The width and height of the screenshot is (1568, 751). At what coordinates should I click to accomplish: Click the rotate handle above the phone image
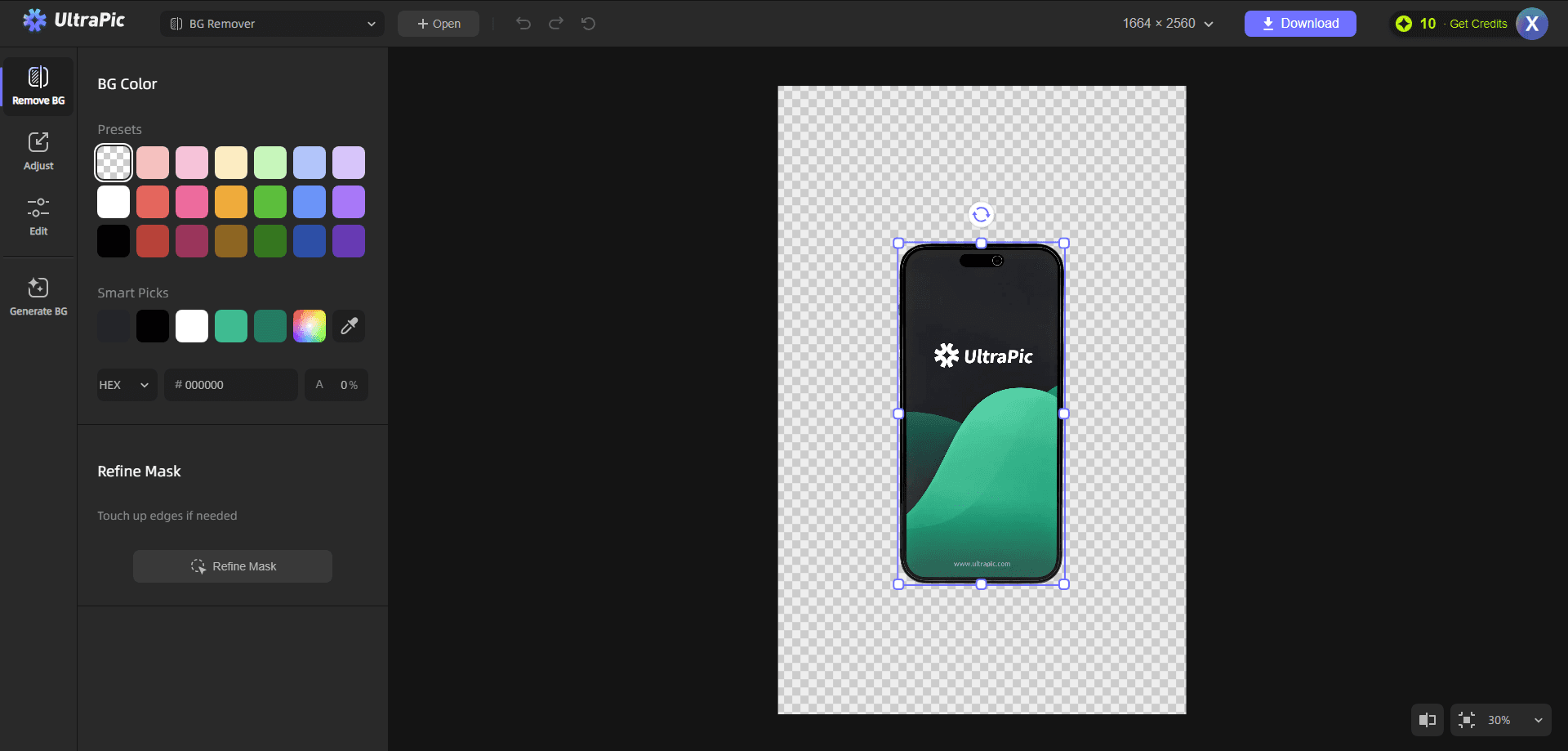pyautogui.click(x=981, y=214)
